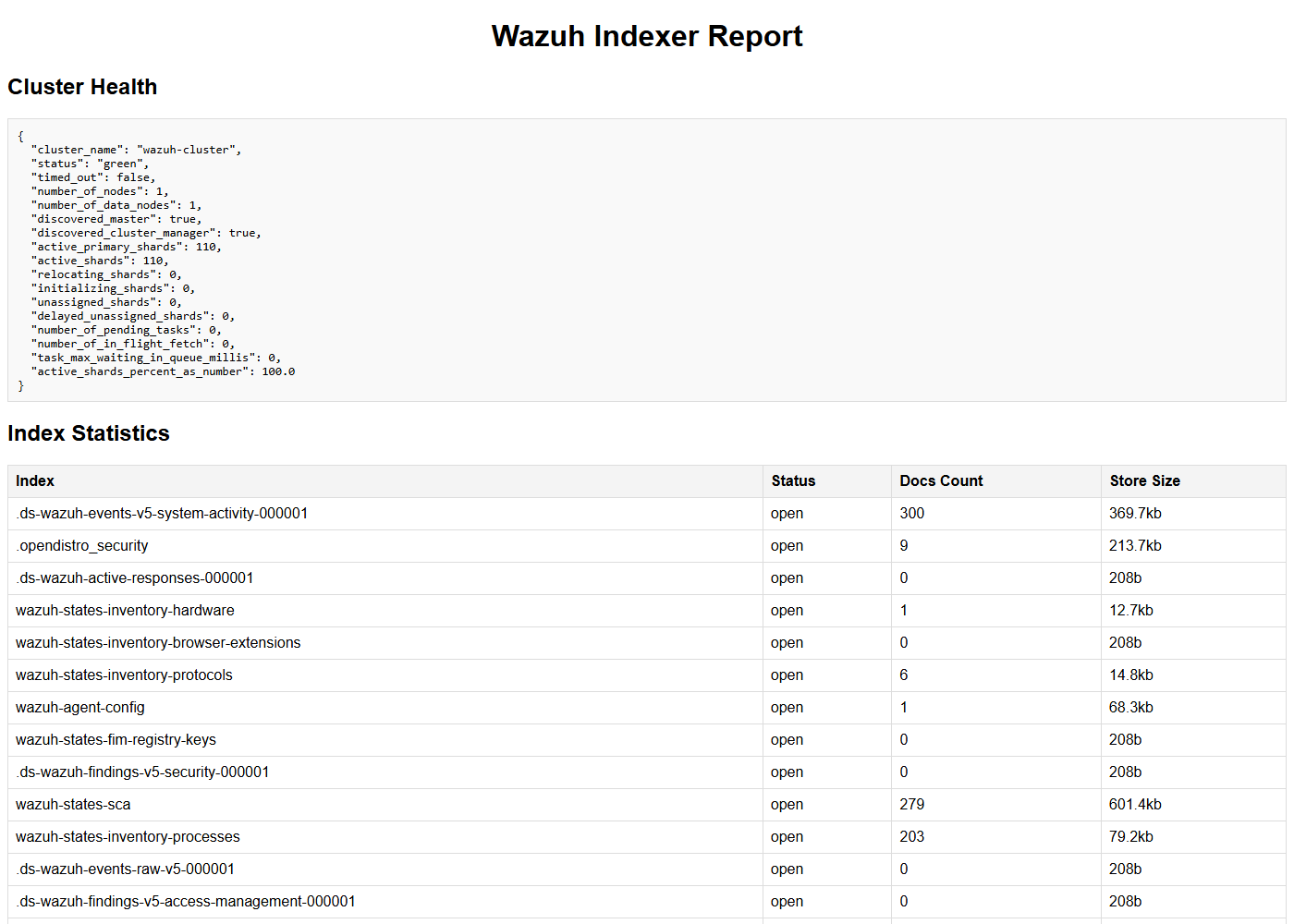The image size is (1294, 924).
Task: Click the "status": "green" line
Action: coord(90,164)
